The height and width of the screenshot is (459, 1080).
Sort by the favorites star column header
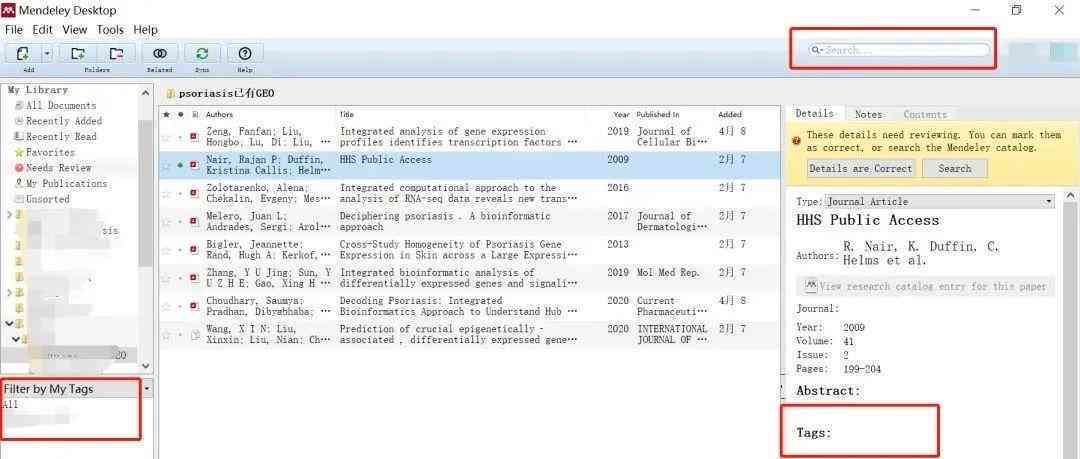tap(166, 114)
